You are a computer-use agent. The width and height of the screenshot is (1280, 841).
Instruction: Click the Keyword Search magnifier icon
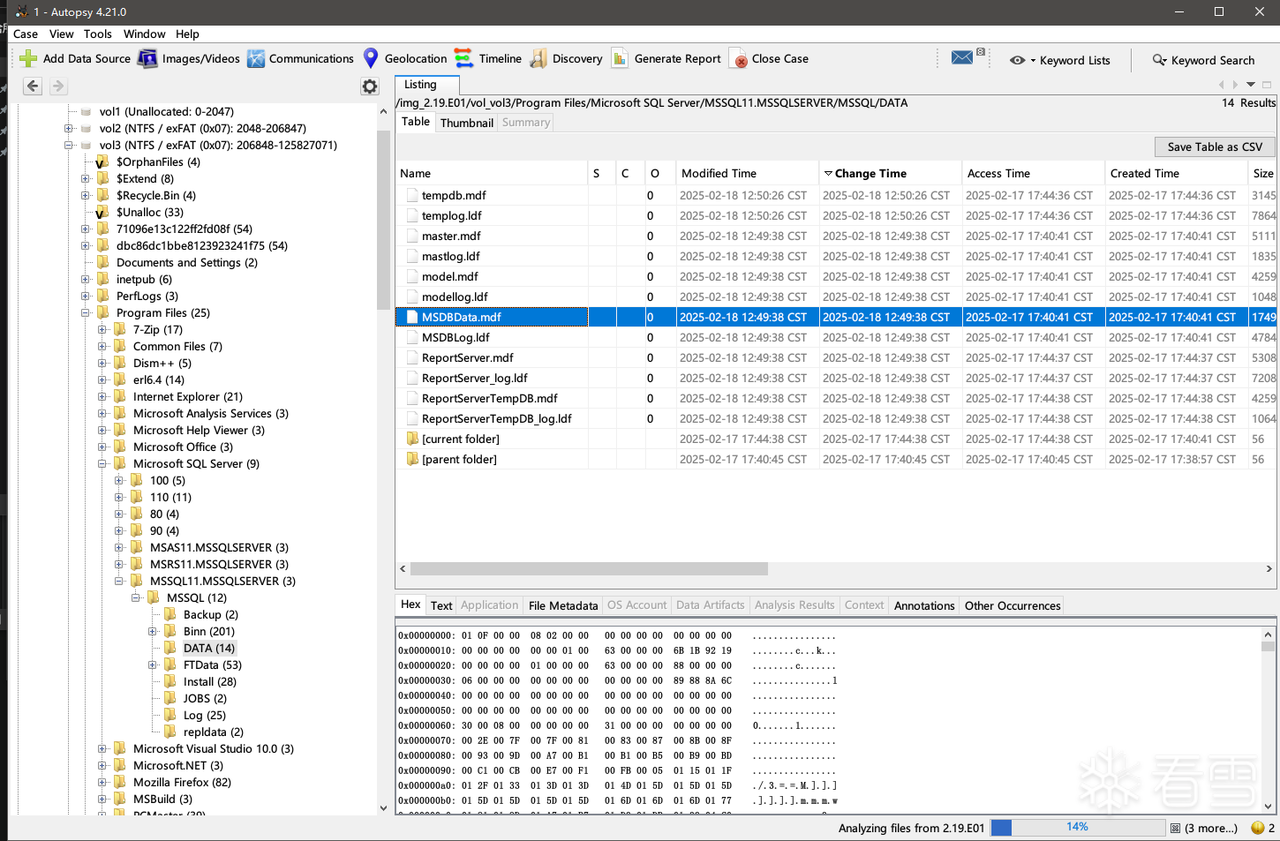1160,60
